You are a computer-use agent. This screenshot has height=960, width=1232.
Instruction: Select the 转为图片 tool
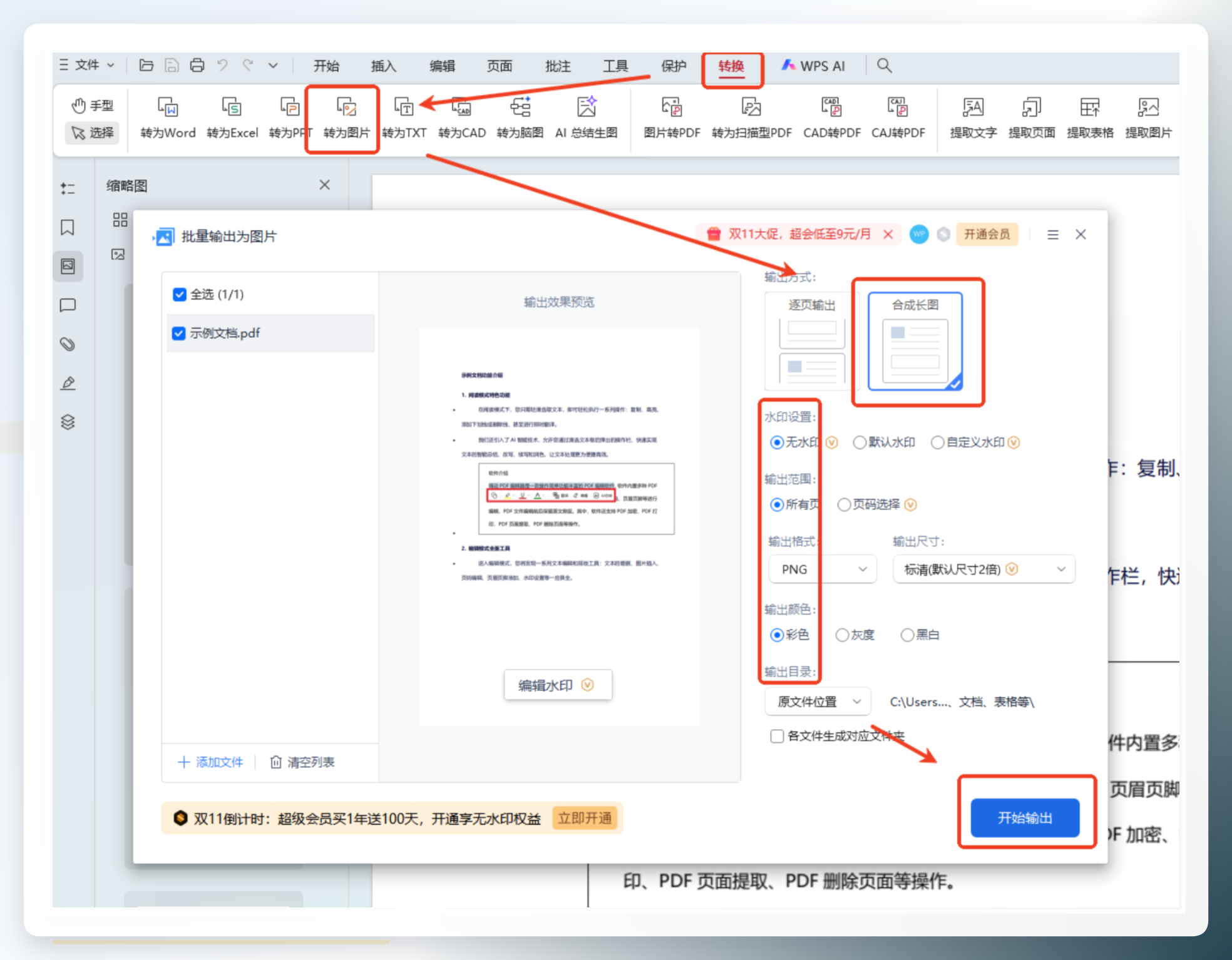point(346,117)
